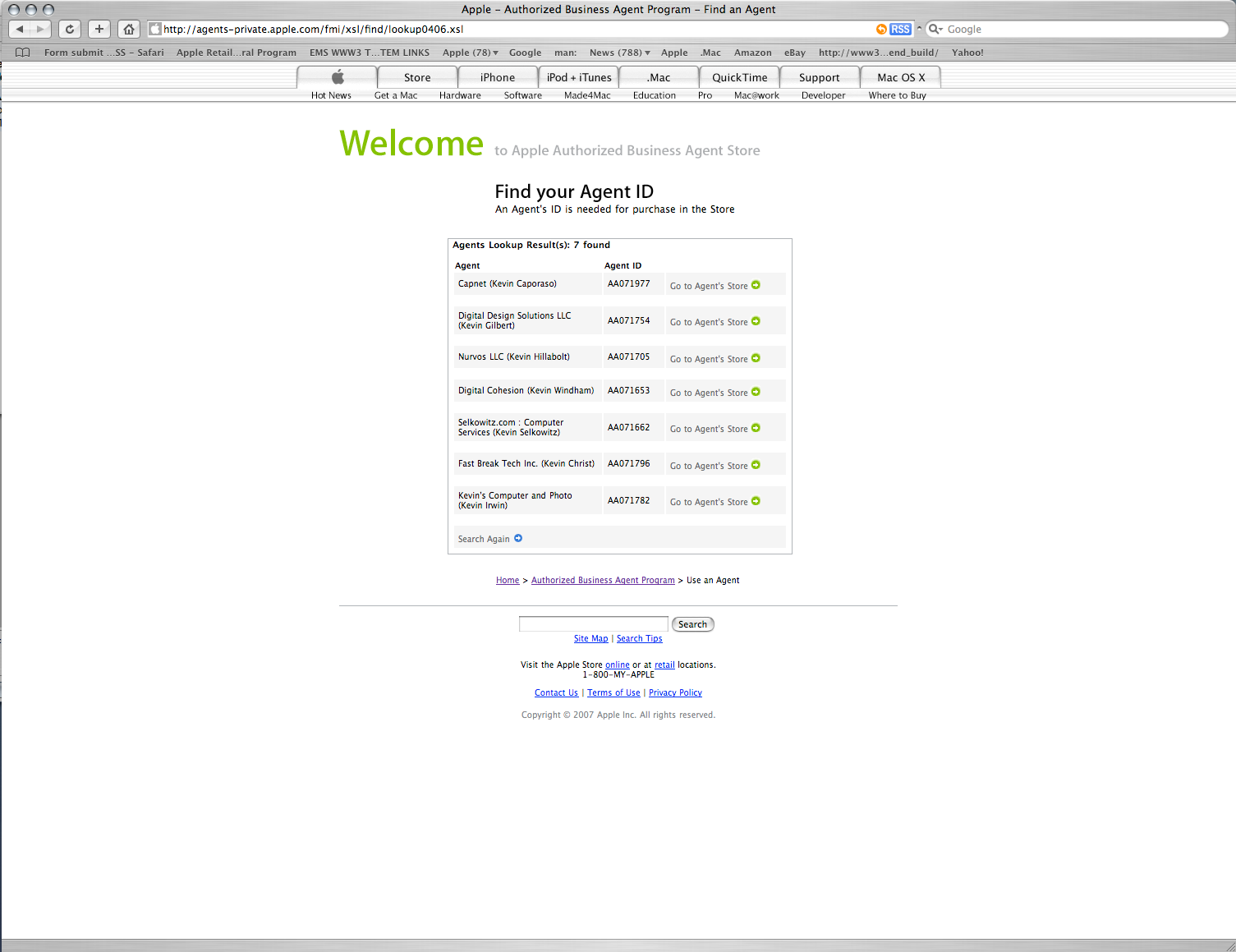1236x952 pixels.
Task: Click the green arrow for Fast Break Tech
Action: point(756,465)
